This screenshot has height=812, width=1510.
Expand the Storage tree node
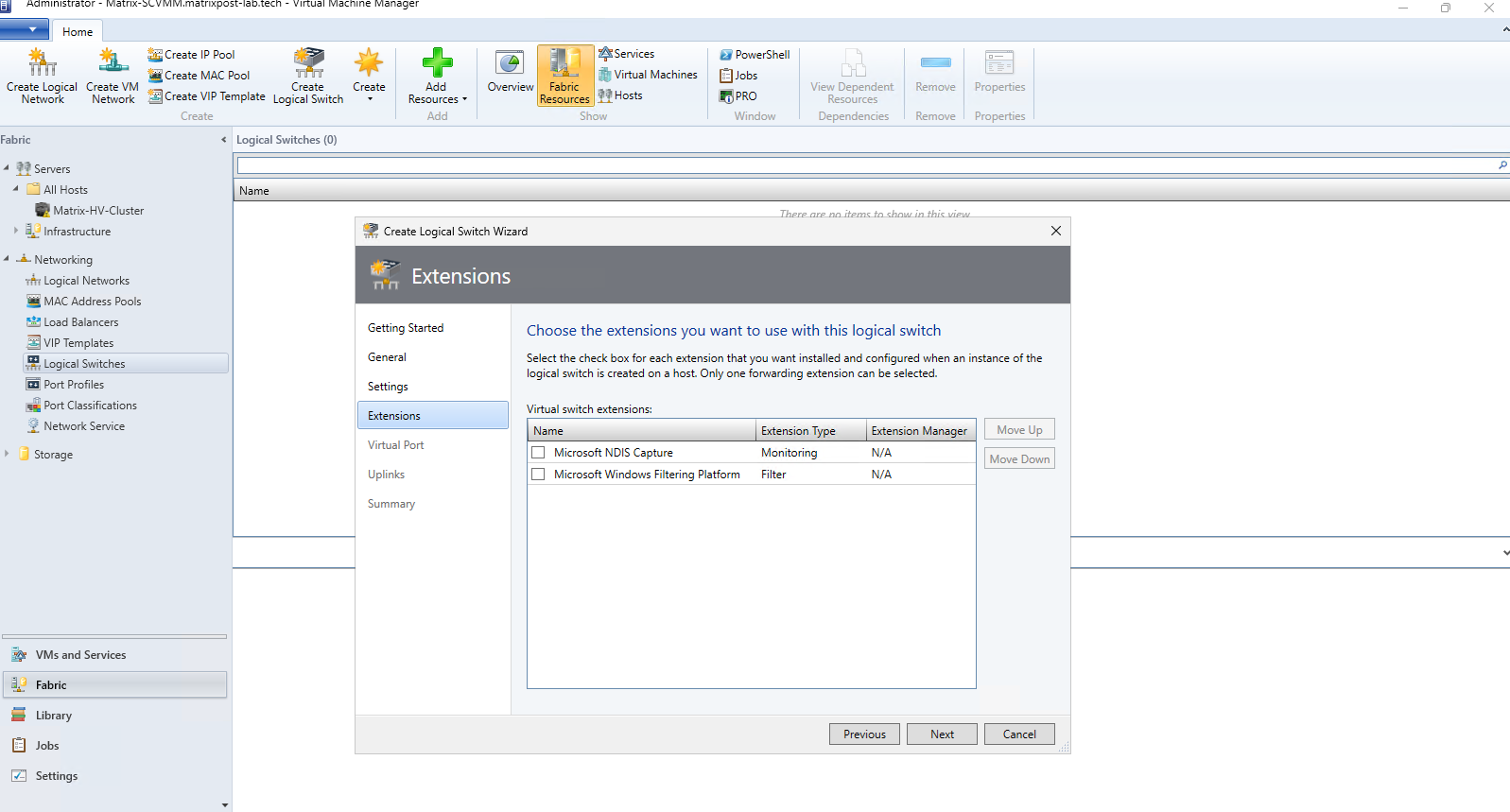(x=7, y=454)
